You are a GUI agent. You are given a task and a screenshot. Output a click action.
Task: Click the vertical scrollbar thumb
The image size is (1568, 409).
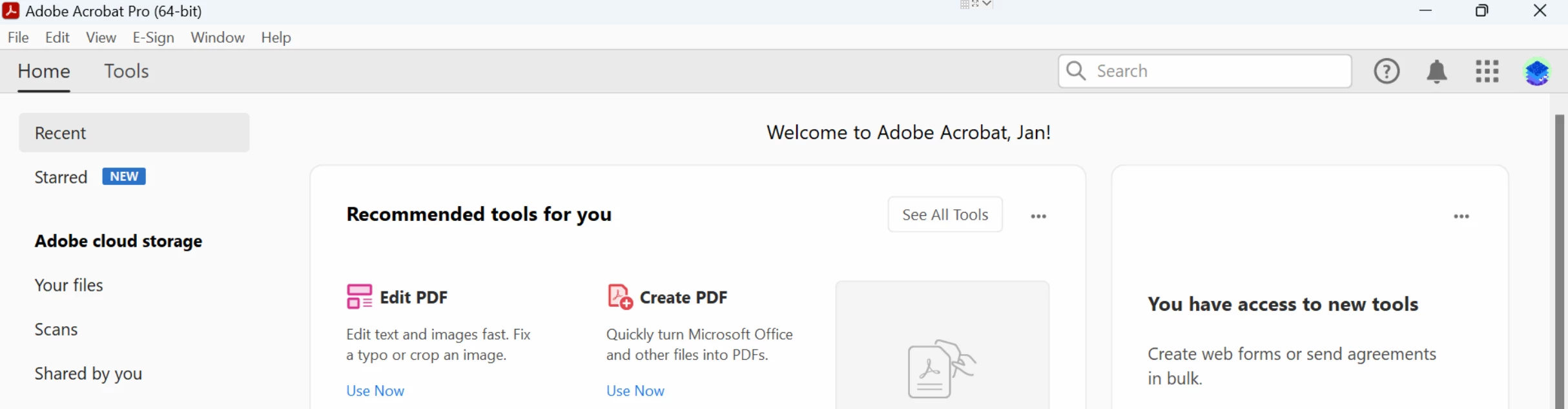click(x=1560, y=262)
